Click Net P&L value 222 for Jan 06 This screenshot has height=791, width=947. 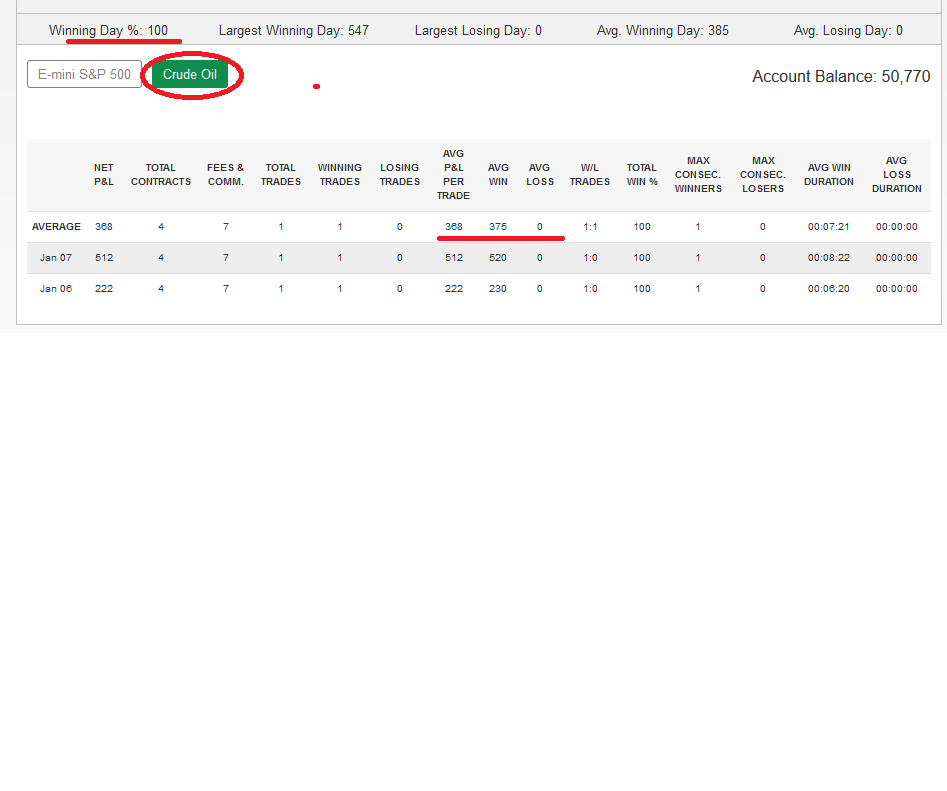103,289
